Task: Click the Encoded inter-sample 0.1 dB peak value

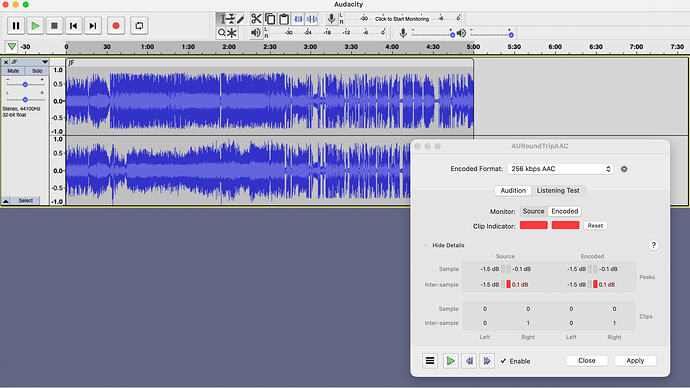Action: (x=607, y=285)
